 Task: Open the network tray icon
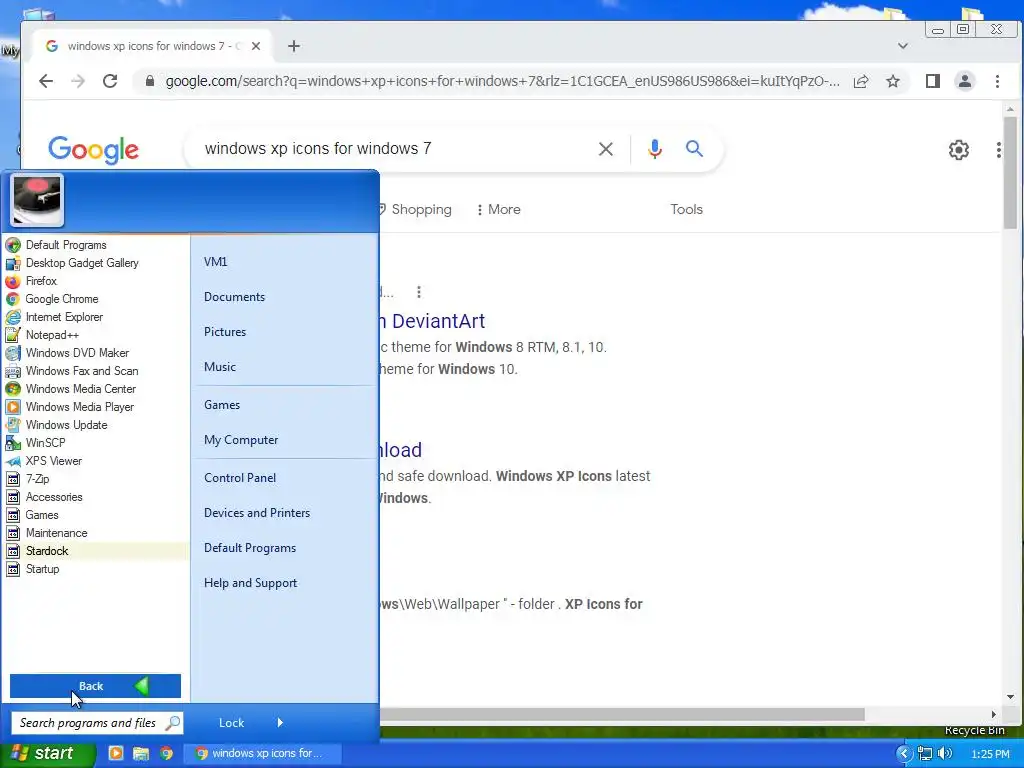tap(925, 754)
